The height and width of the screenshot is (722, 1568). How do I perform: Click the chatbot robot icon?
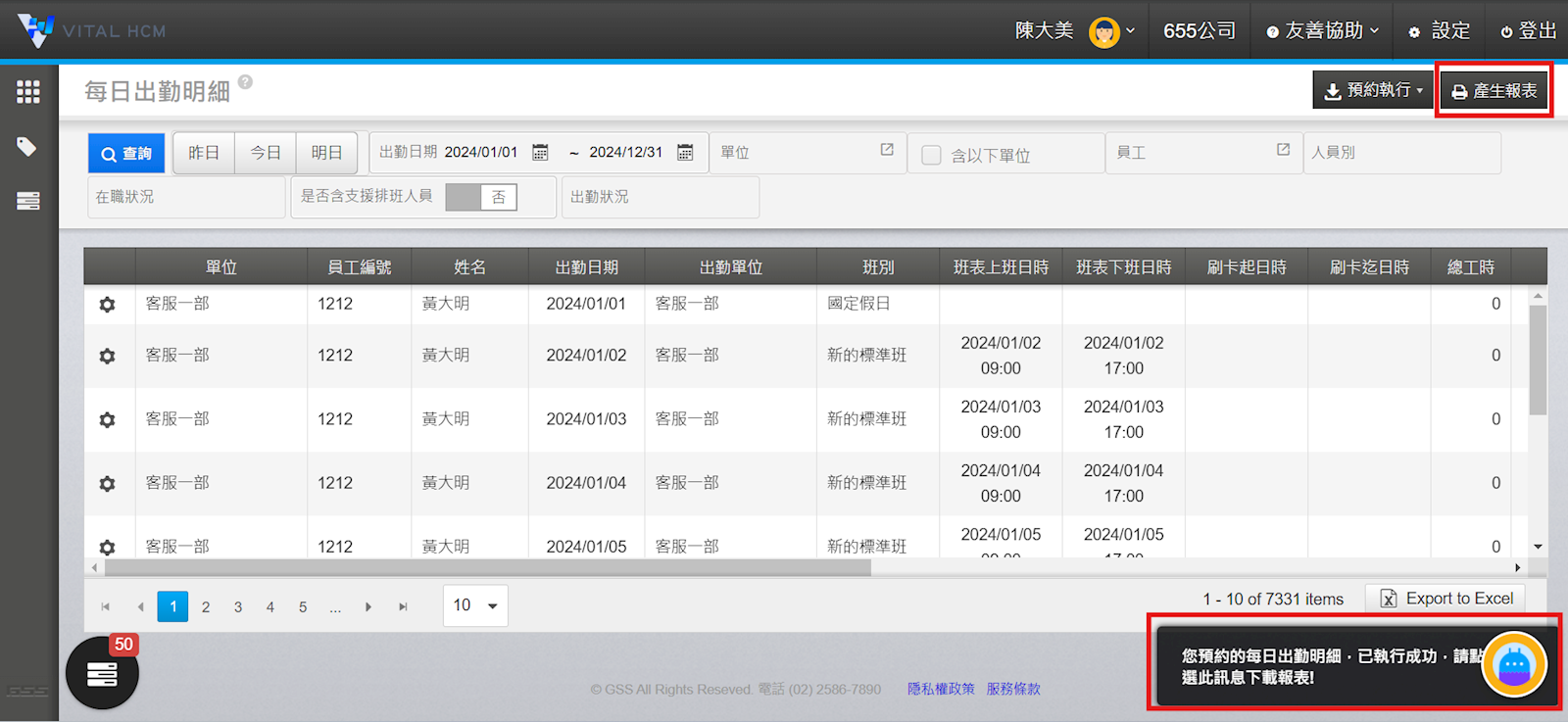pos(1513,665)
